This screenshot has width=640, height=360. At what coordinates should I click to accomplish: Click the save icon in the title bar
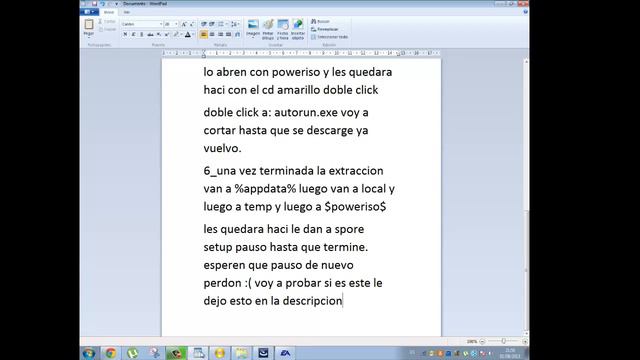point(94,4)
